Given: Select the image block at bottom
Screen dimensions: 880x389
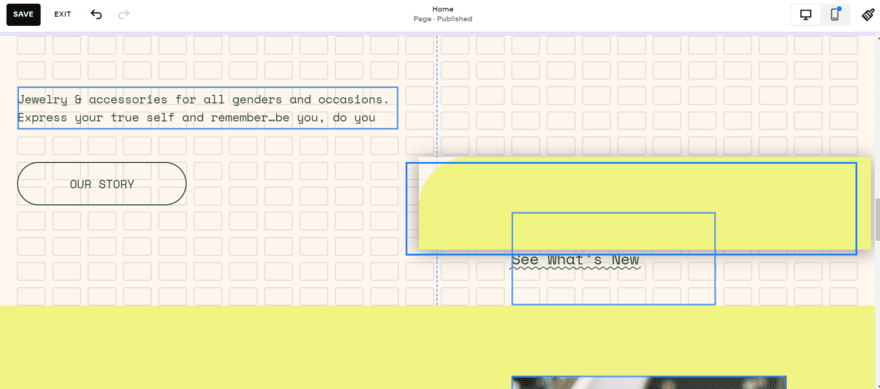Looking at the screenshot, I should pyautogui.click(x=649, y=383).
